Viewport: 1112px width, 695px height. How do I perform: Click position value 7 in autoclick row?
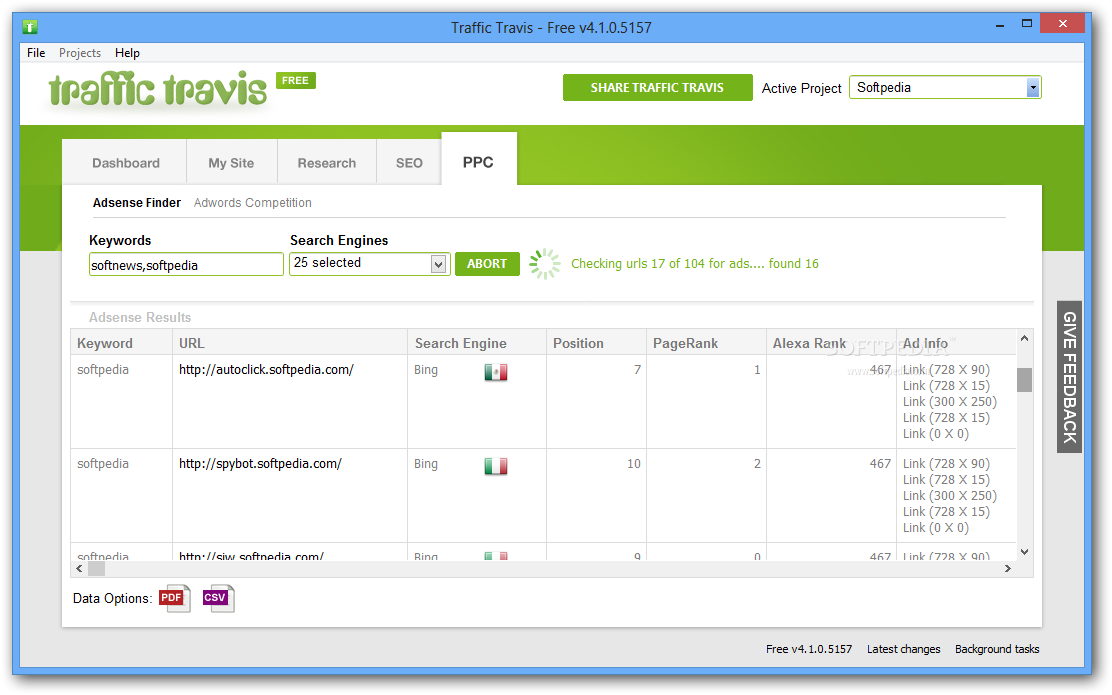coord(638,369)
